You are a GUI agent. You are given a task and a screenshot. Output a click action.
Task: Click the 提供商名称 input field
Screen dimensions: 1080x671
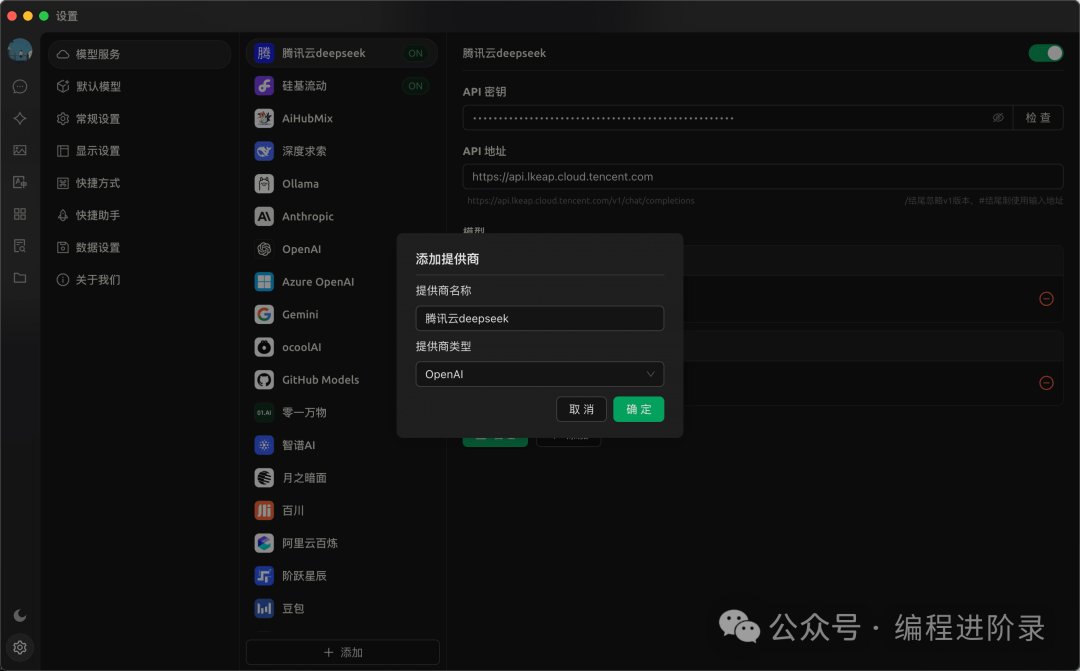(x=539, y=318)
